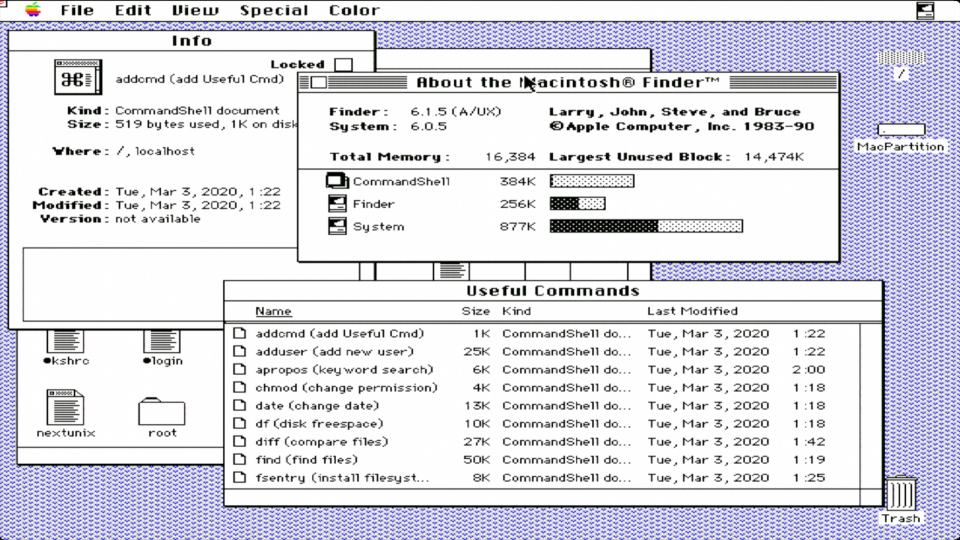Viewport: 960px width, 540px height.
Task: Open the Special menu
Action: [x=274, y=10]
